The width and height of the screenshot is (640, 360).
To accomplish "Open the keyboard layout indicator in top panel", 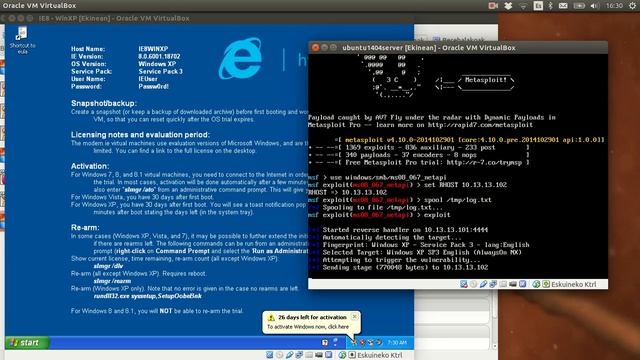I will pyautogui.click(x=538, y=6).
